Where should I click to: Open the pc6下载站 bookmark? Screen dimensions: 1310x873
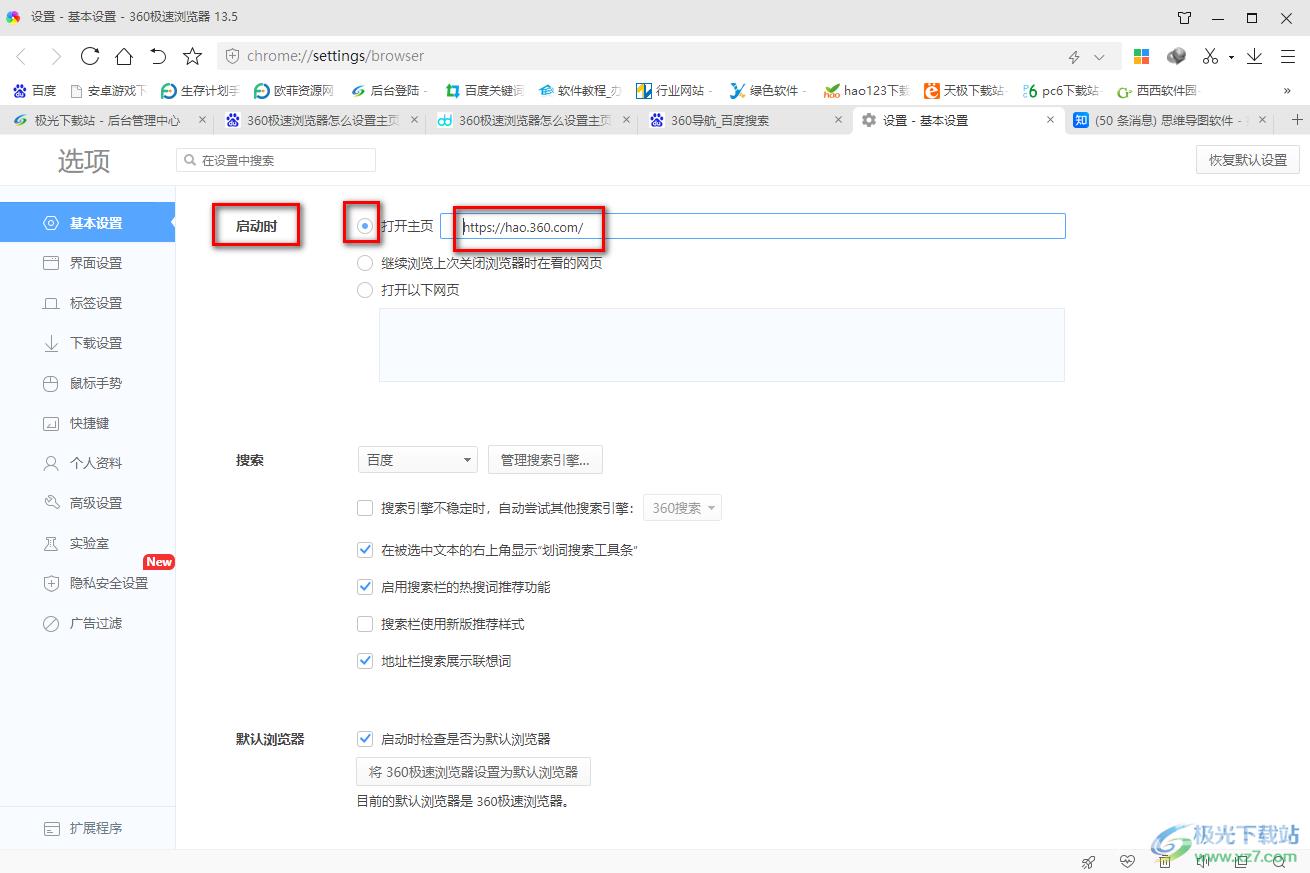[1060, 90]
